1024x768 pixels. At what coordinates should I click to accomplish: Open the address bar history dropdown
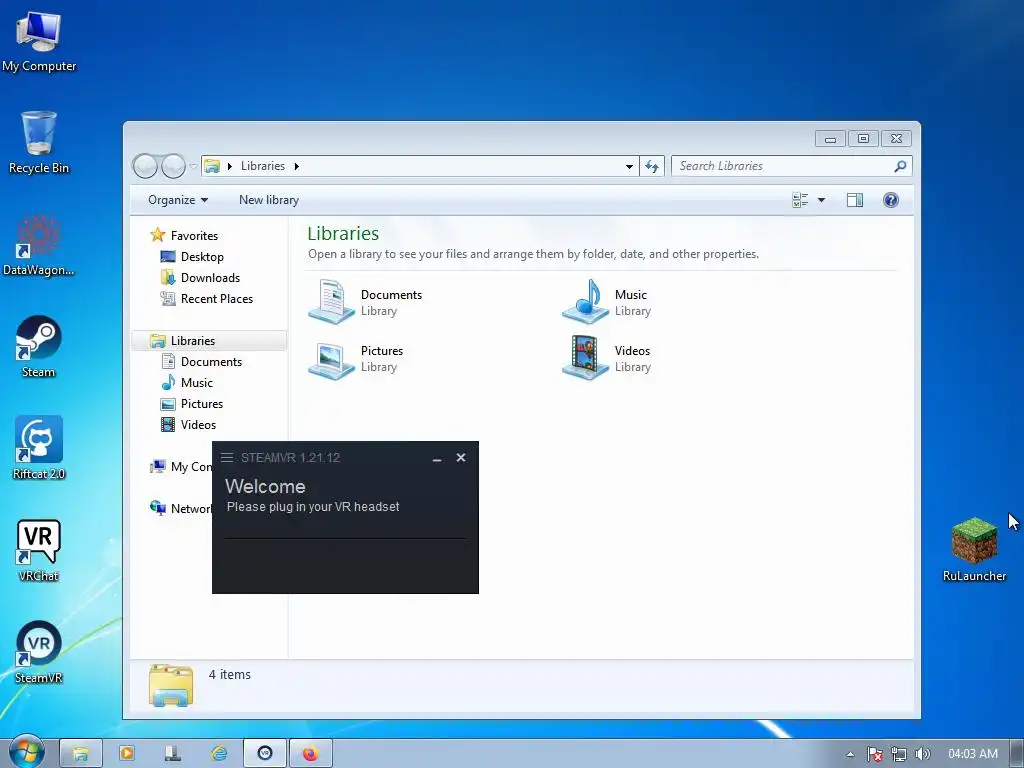pyautogui.click(x=629, y=166)
